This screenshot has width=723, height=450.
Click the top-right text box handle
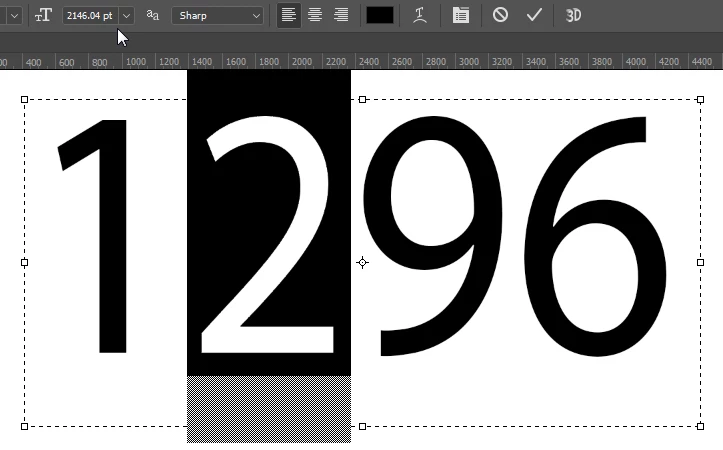tap(700, 100)
